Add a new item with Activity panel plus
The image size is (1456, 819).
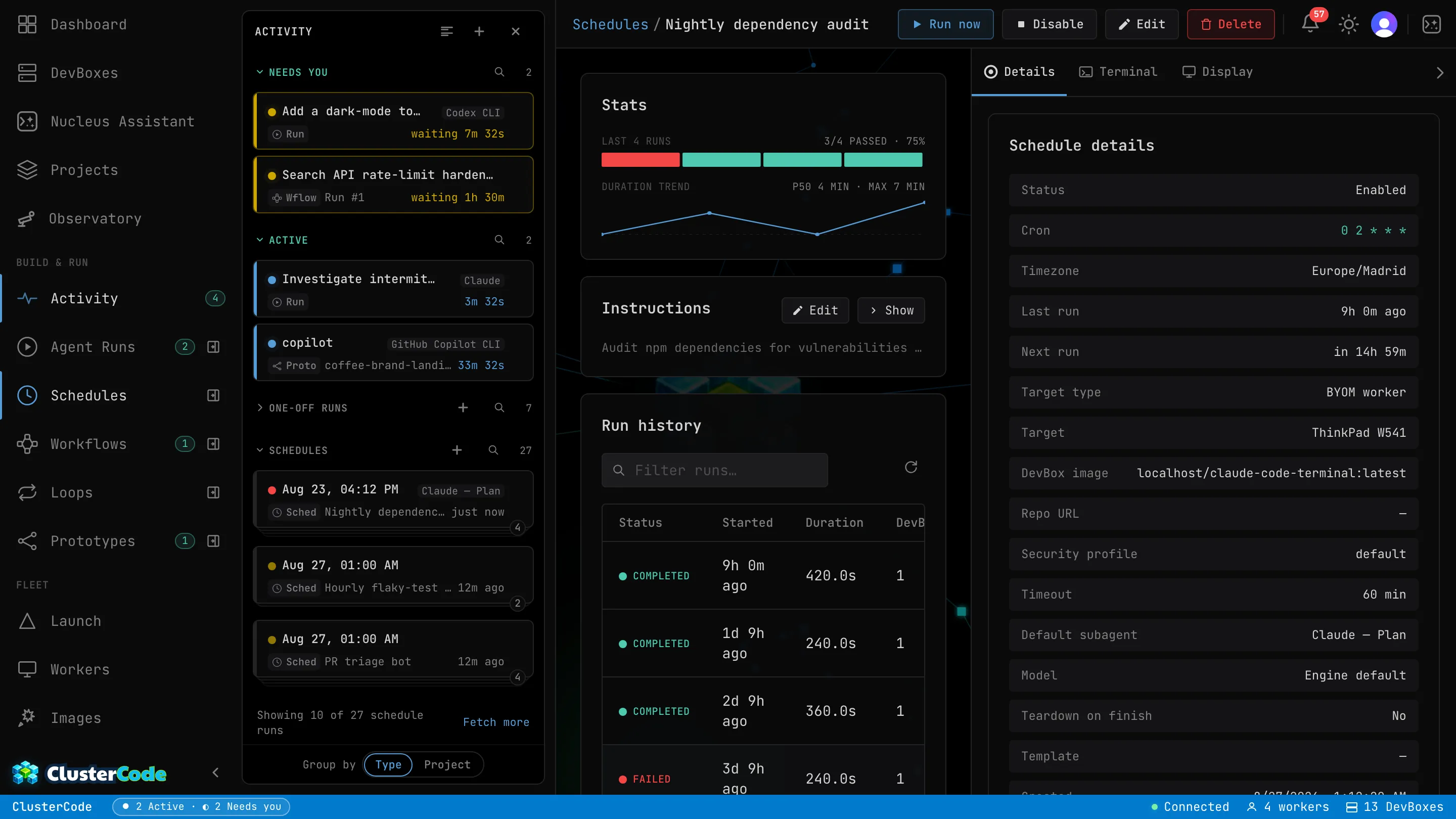pyautogui.click(x=479, y=32)
